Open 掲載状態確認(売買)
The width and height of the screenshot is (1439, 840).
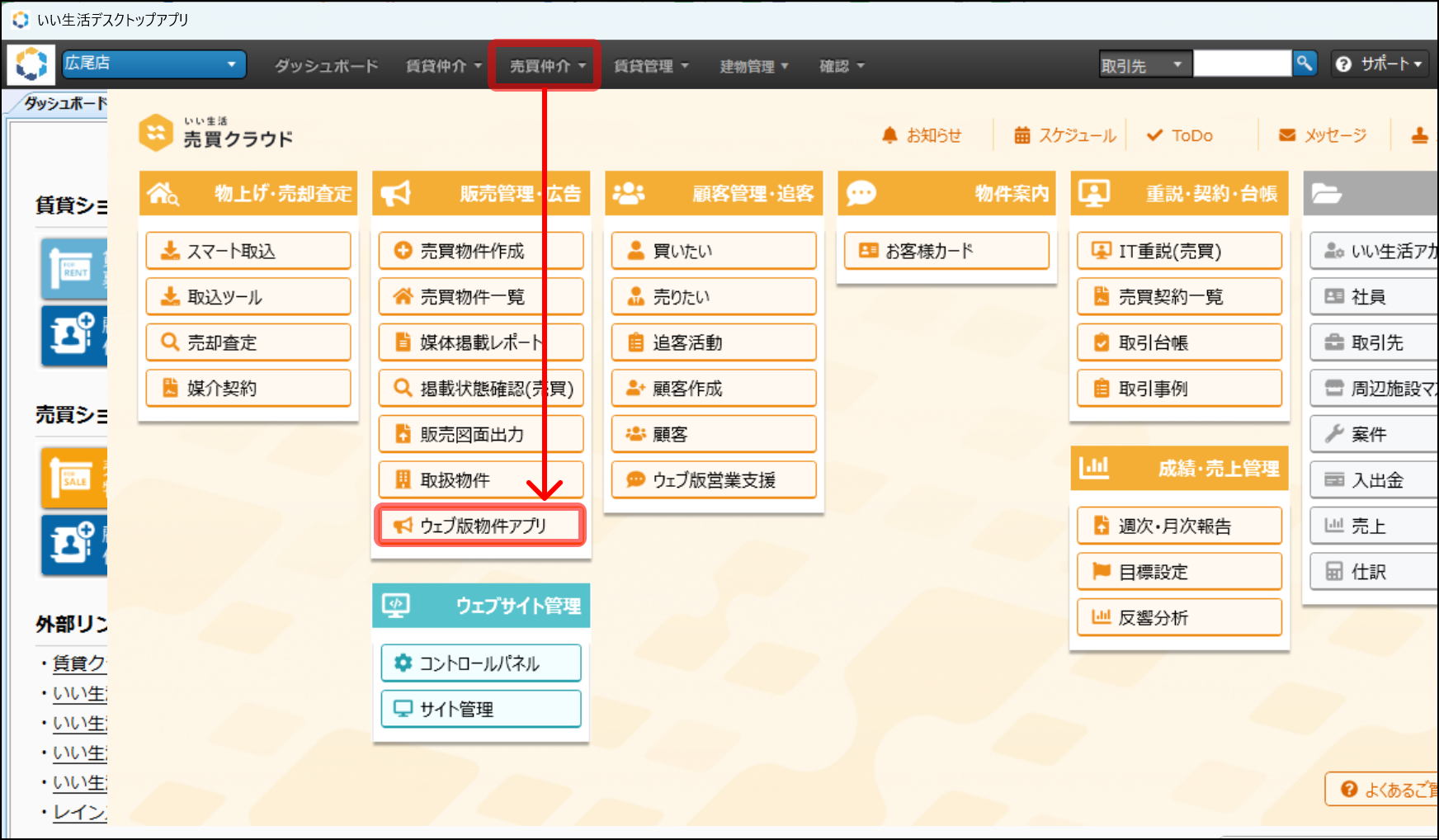coord(481,388)
